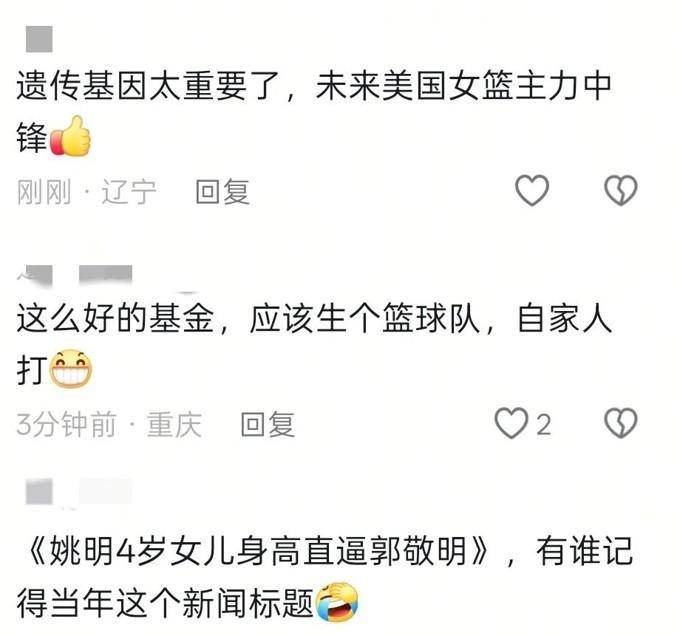Image resolution: width=680 pixels, height=636 pixels.
Task: Reply to the 辽宁 comment via 回复
Action: [222, 191]
